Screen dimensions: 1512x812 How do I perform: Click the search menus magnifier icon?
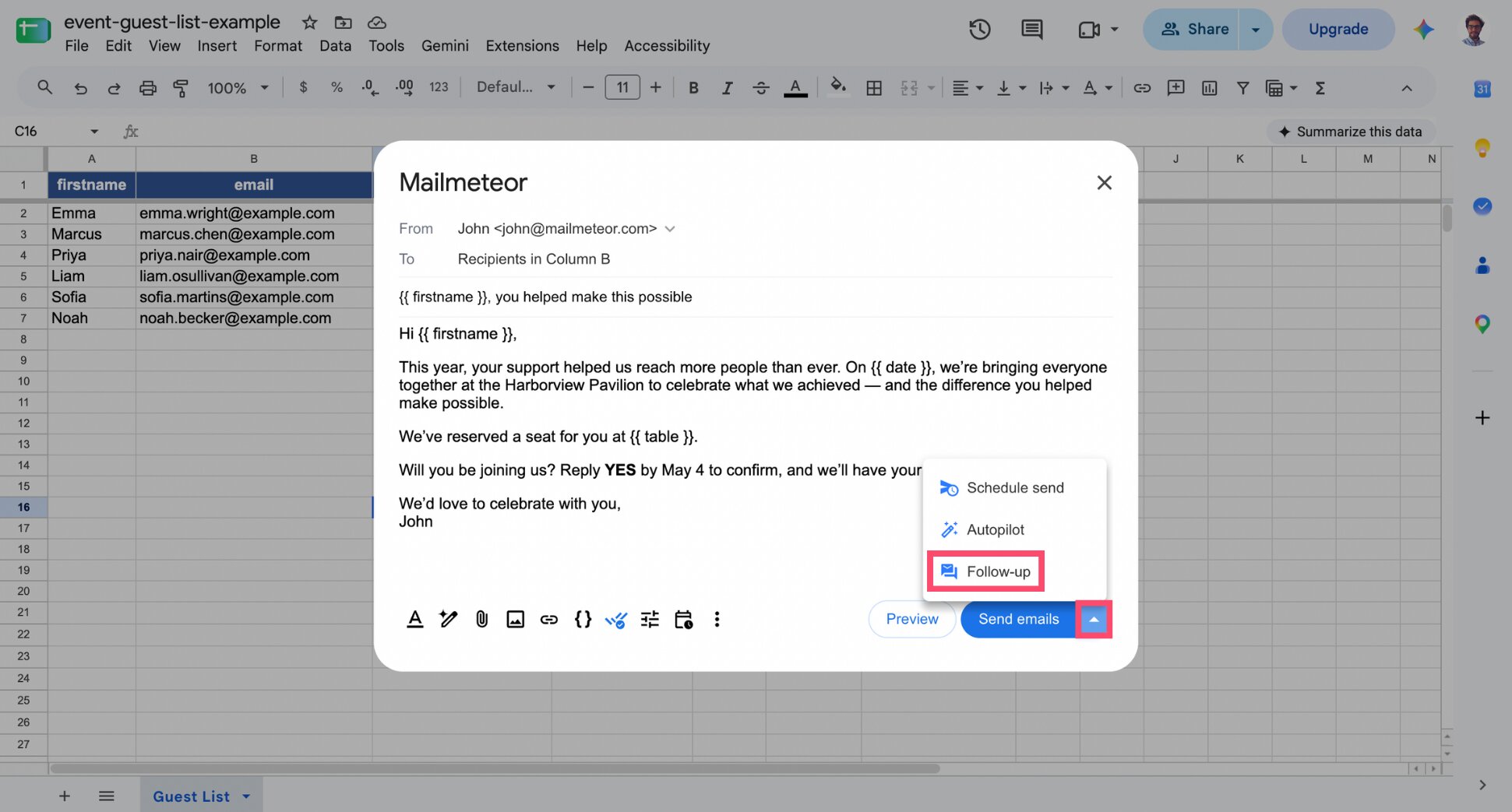(44, 87)
